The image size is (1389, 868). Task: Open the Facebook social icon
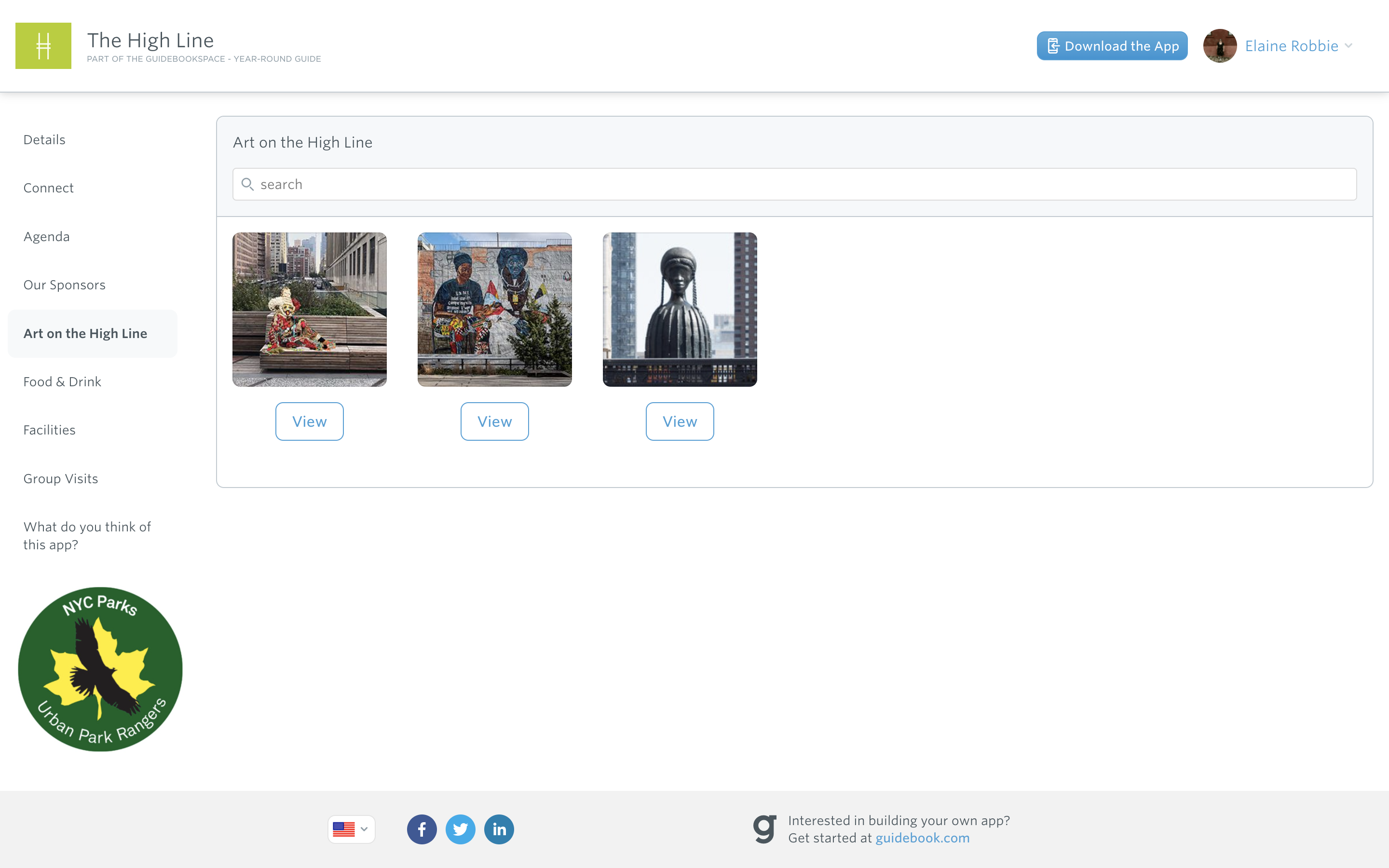422,829
